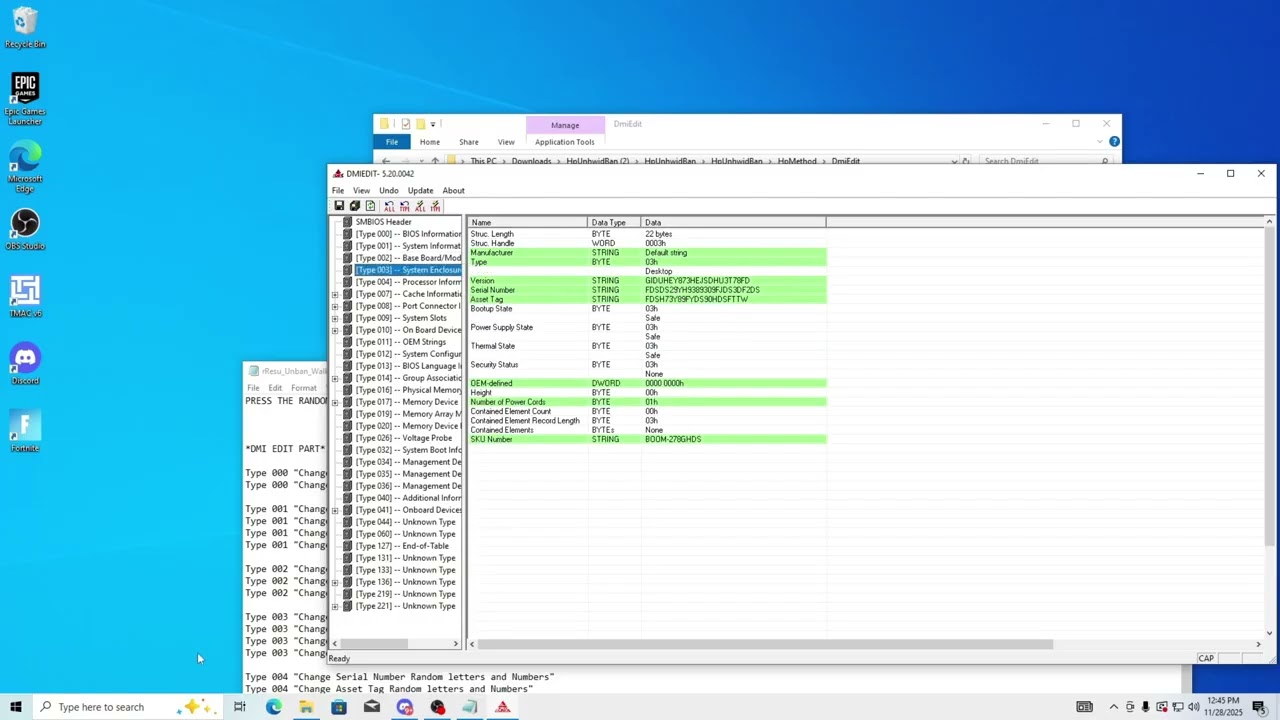
Task: Click the DMIEDIT taskbar icon
Action: click(503, 707)
